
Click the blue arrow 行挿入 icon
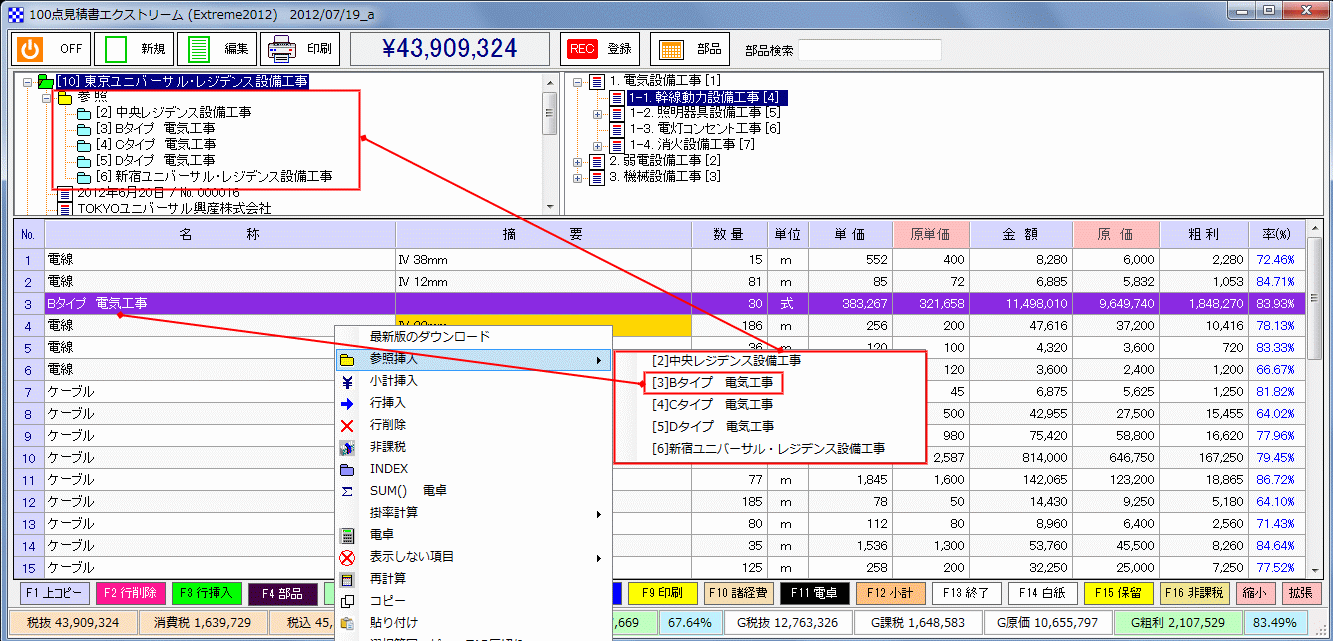pyautogui.click(x=347, y=403)
